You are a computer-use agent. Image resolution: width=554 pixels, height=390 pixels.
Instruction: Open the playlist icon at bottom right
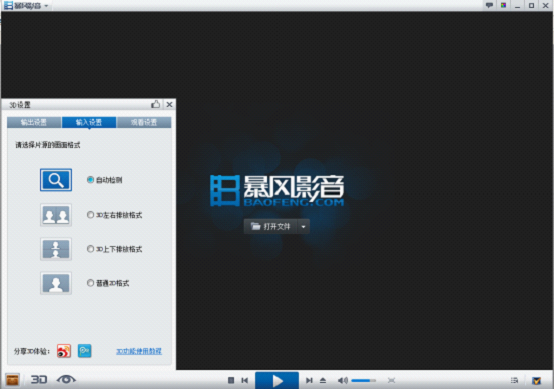(x=514, y=380)
